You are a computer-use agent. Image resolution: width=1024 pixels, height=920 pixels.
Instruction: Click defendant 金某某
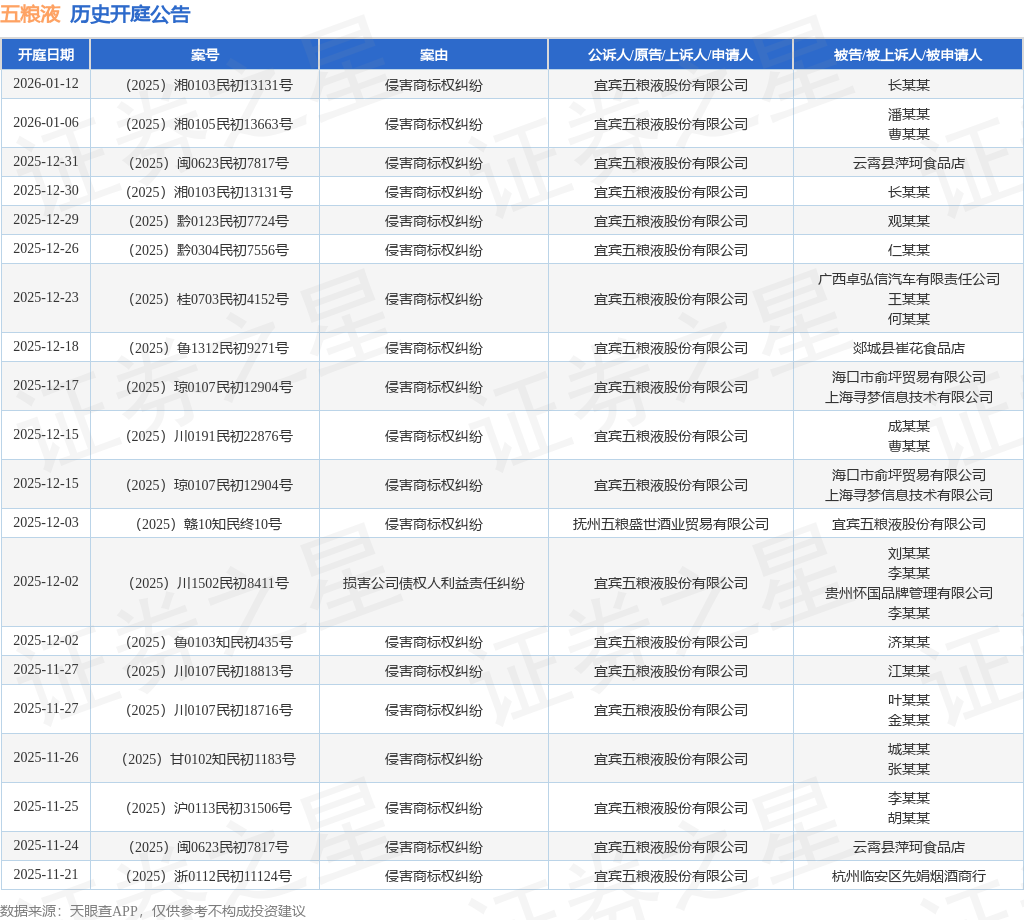[x=908, y=720]
